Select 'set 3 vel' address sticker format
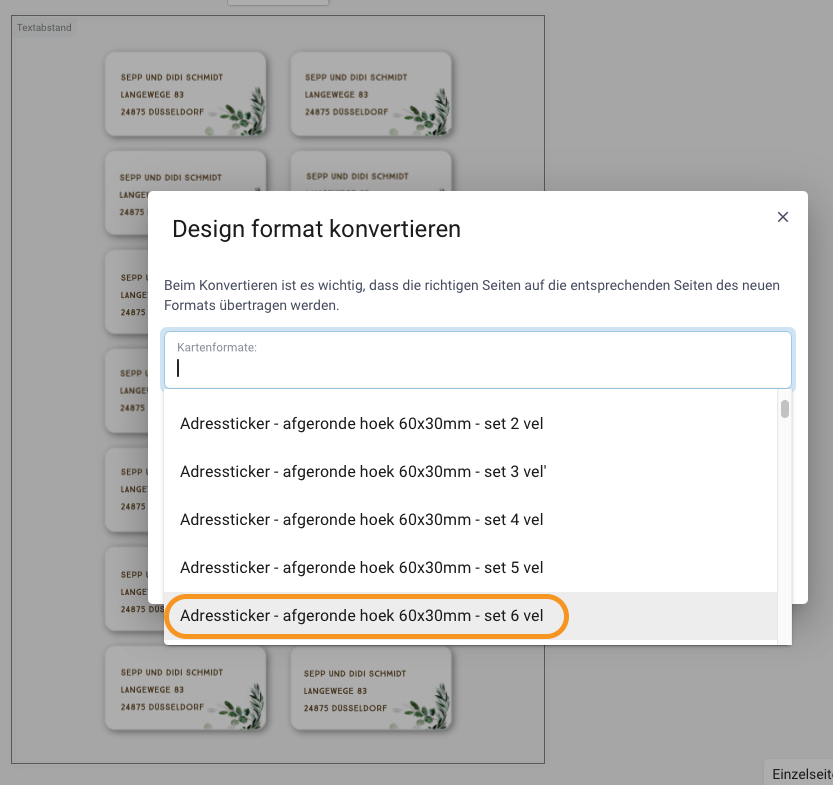 470,472
